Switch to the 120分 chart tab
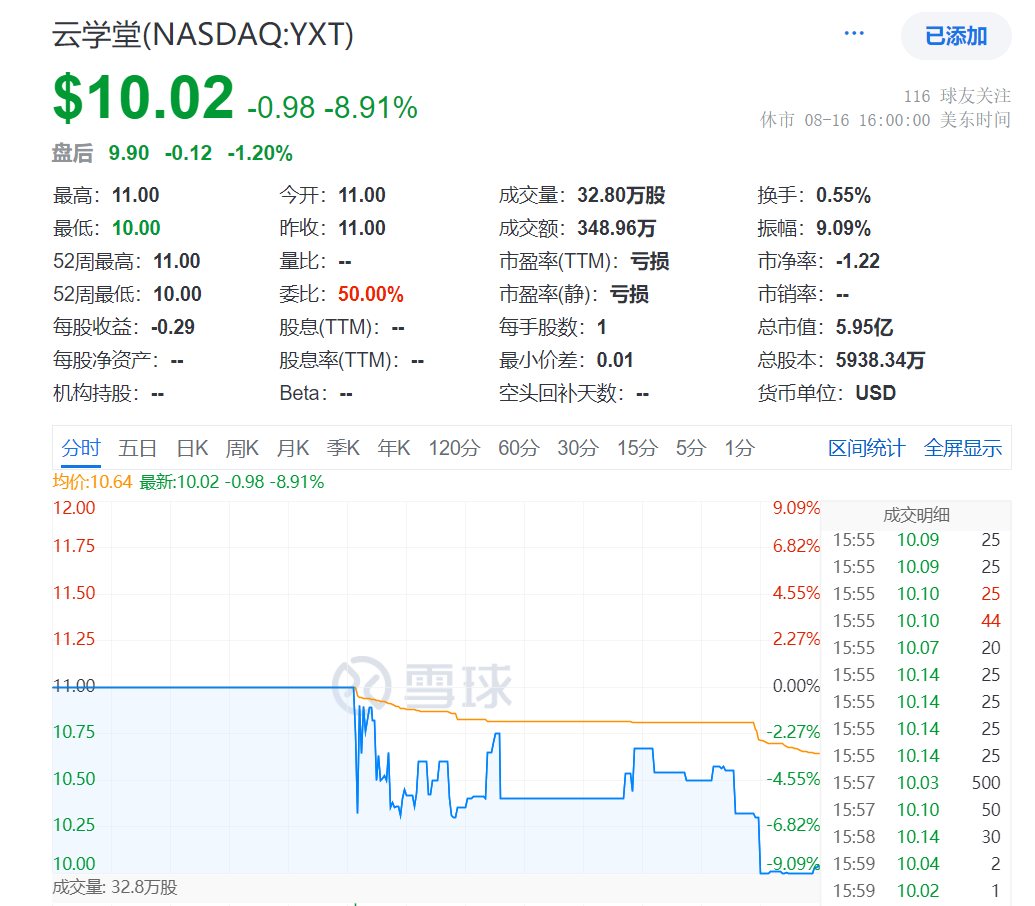This screenshot has width=1035, height=906. (454, 448)
